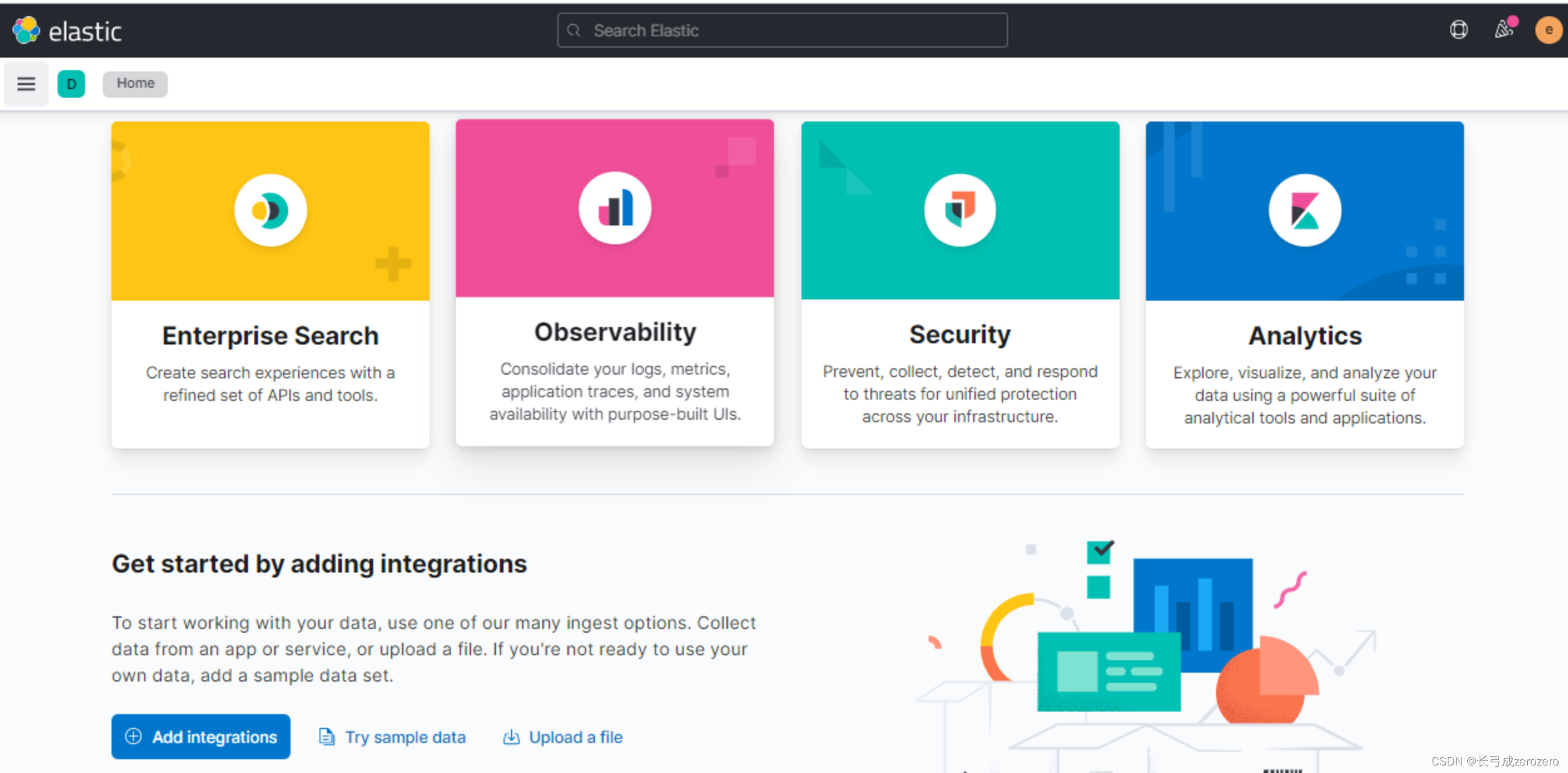Screen dimensions: 1568x773
Task: Open the hamburger navigation menu
Action: [26, 83]
